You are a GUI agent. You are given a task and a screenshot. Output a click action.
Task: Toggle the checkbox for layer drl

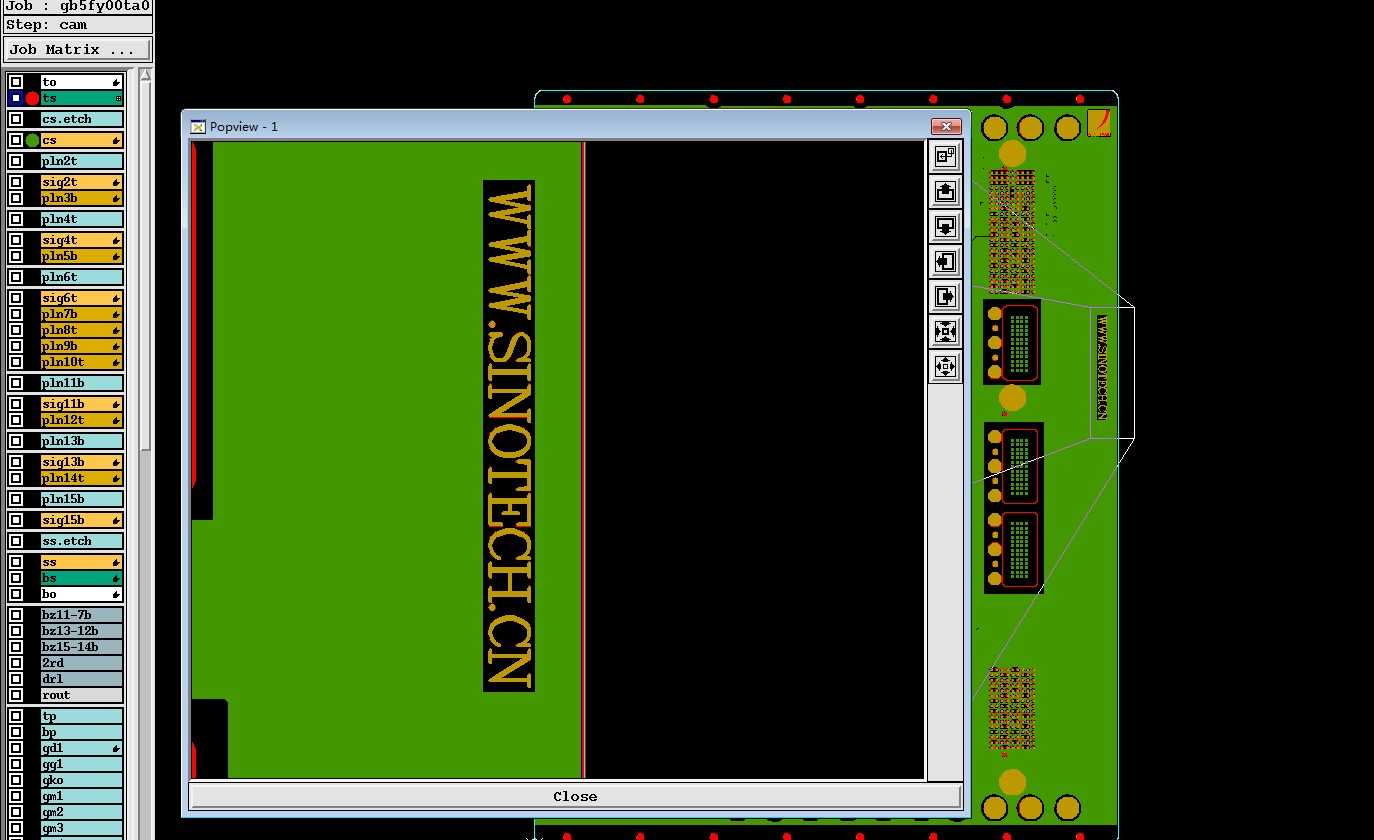(16, 679)
